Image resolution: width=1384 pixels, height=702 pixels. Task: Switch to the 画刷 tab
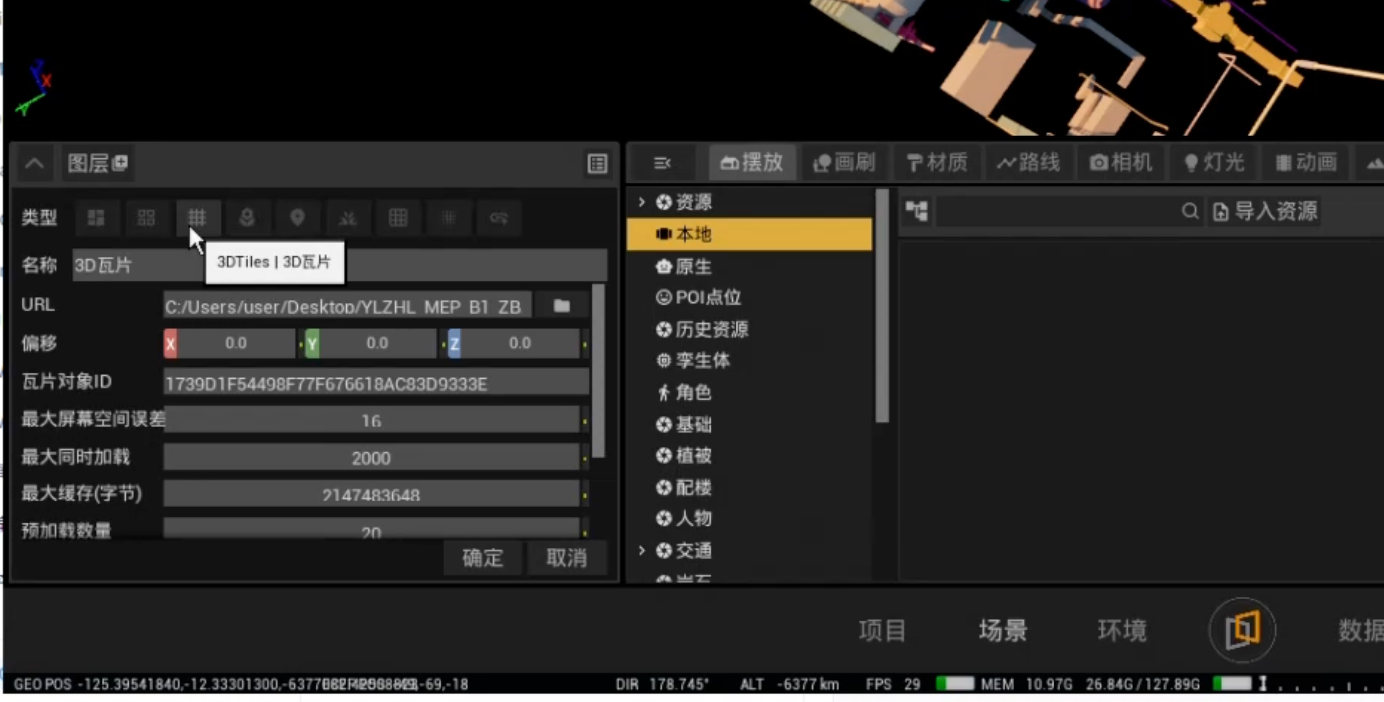pyautogui.click(x=844, y=163)
